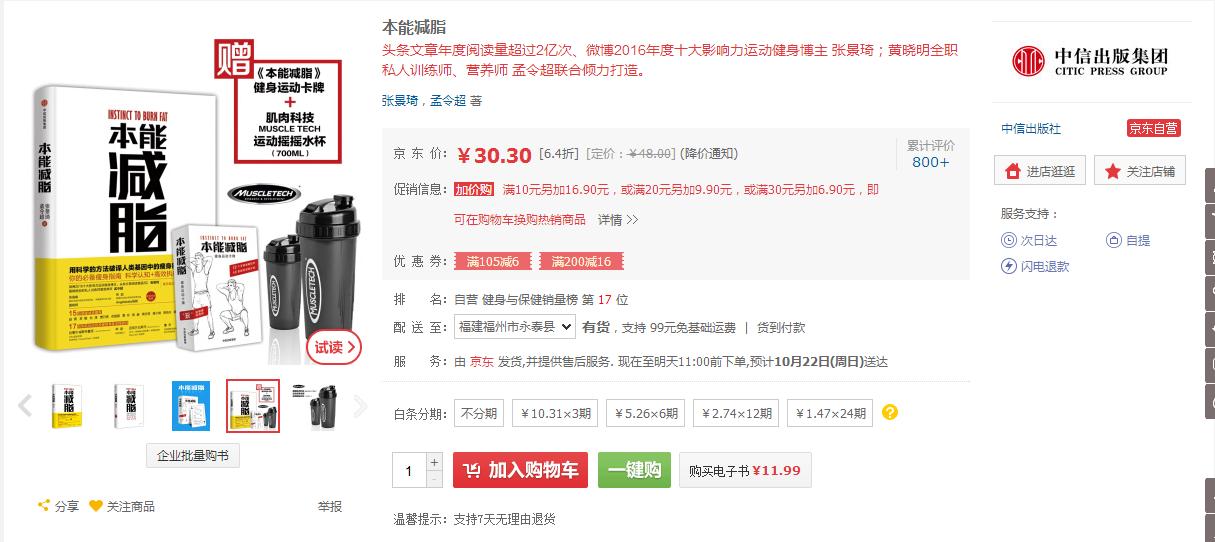Click the yellow question mark beside installment options

[890, 412]
